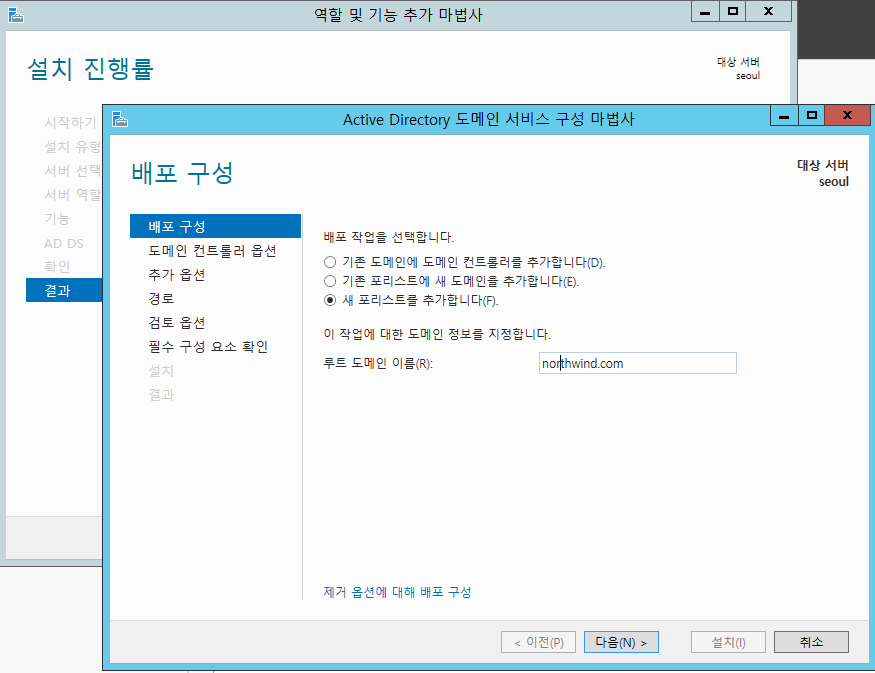Click the '배포 구성' page heading

182,172
